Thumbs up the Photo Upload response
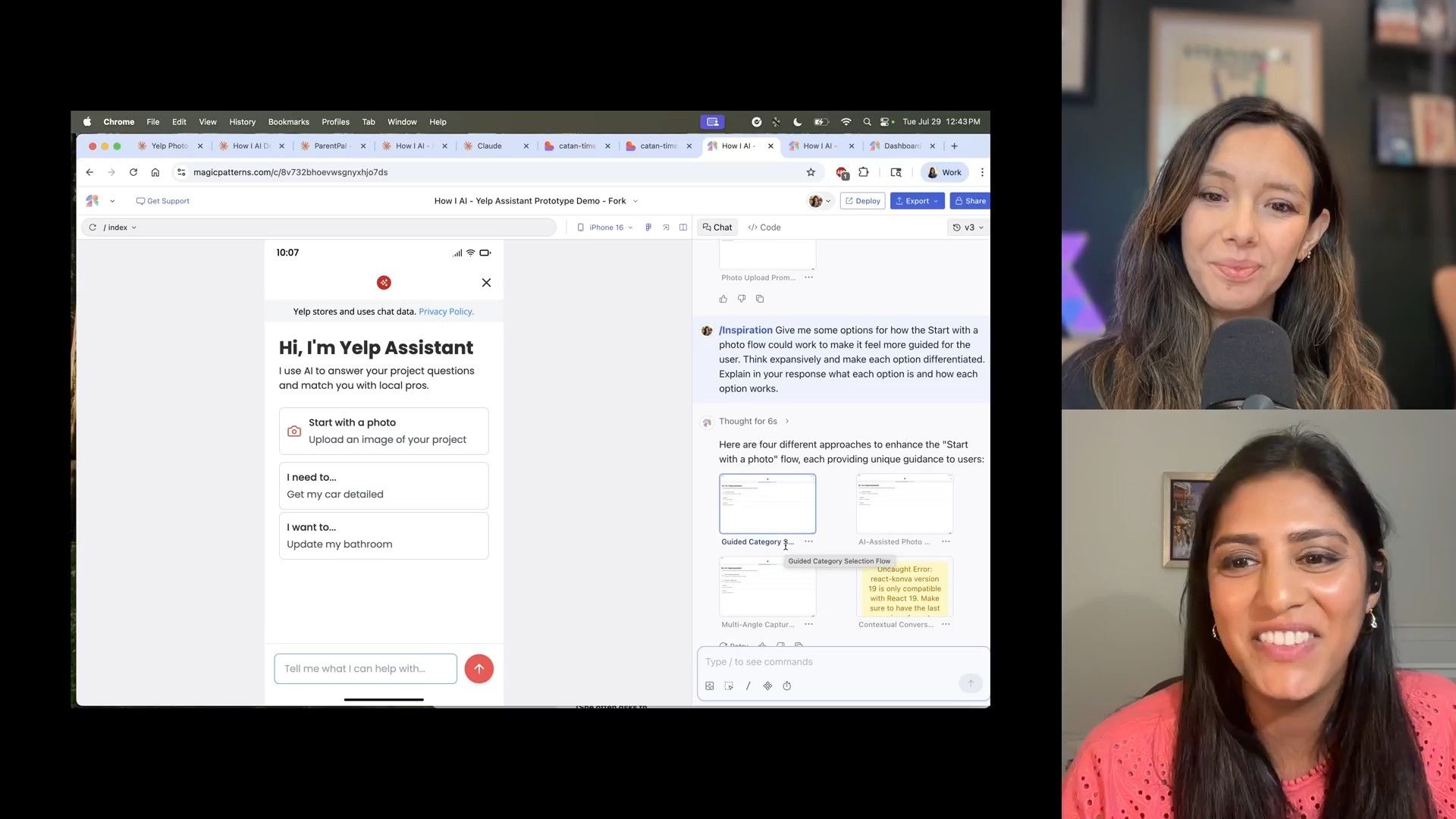 723,299
